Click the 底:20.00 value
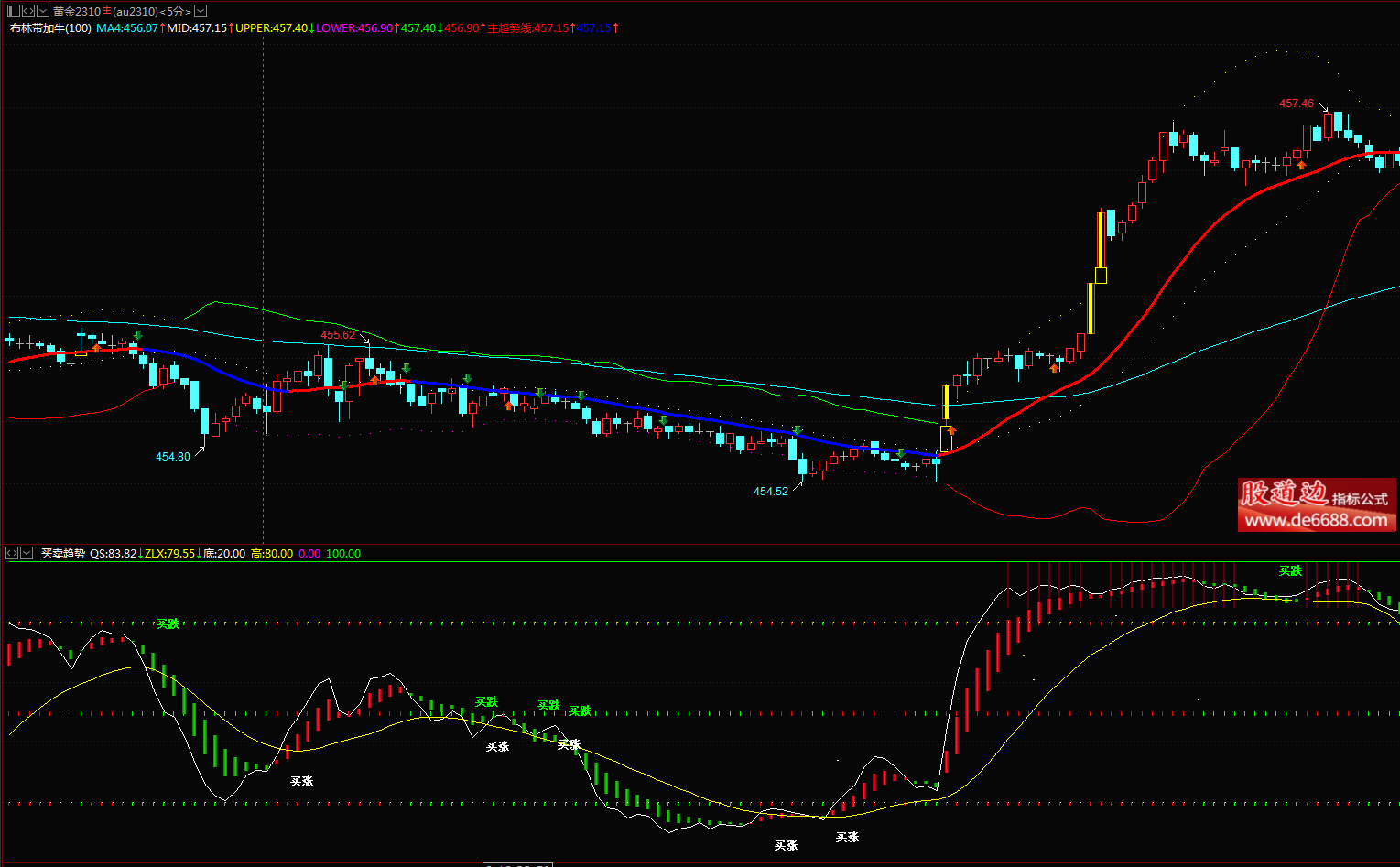1400x867 pixels. tap(224, 554)
